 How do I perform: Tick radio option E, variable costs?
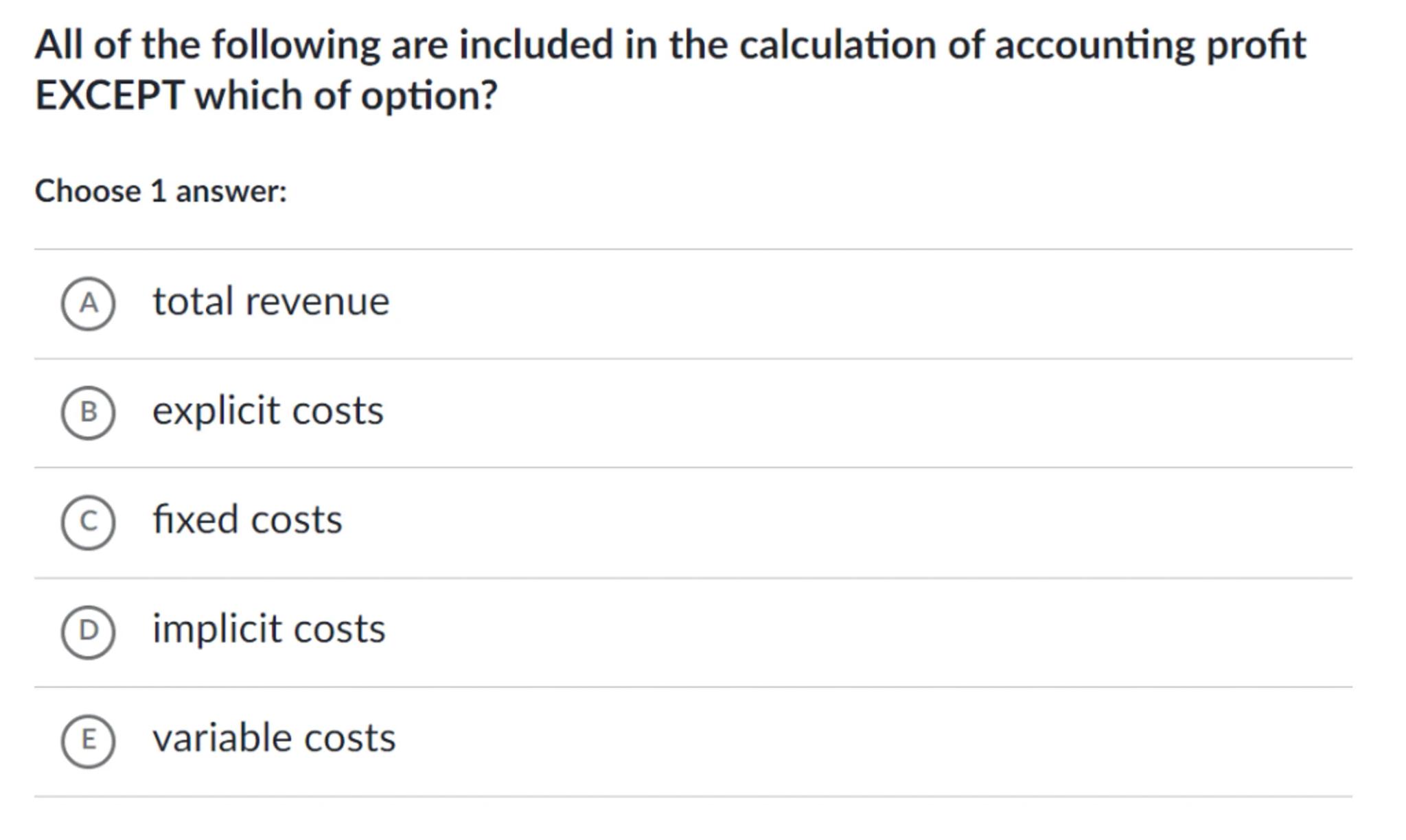[88, 740]
